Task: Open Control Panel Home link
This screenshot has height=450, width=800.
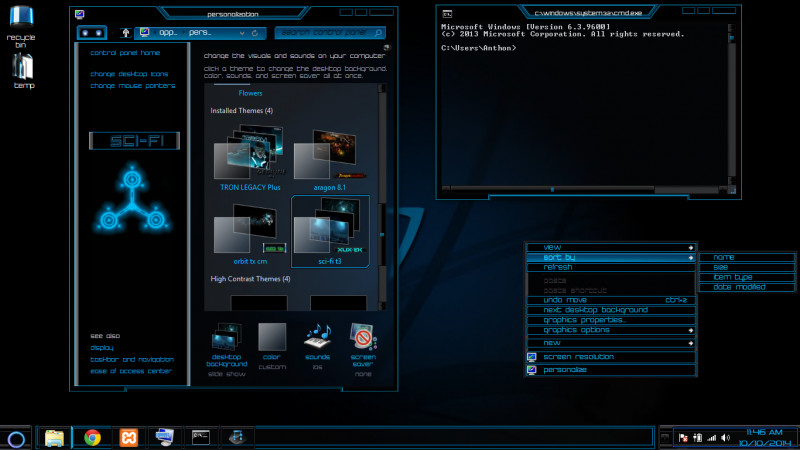Action: (125, 53)
